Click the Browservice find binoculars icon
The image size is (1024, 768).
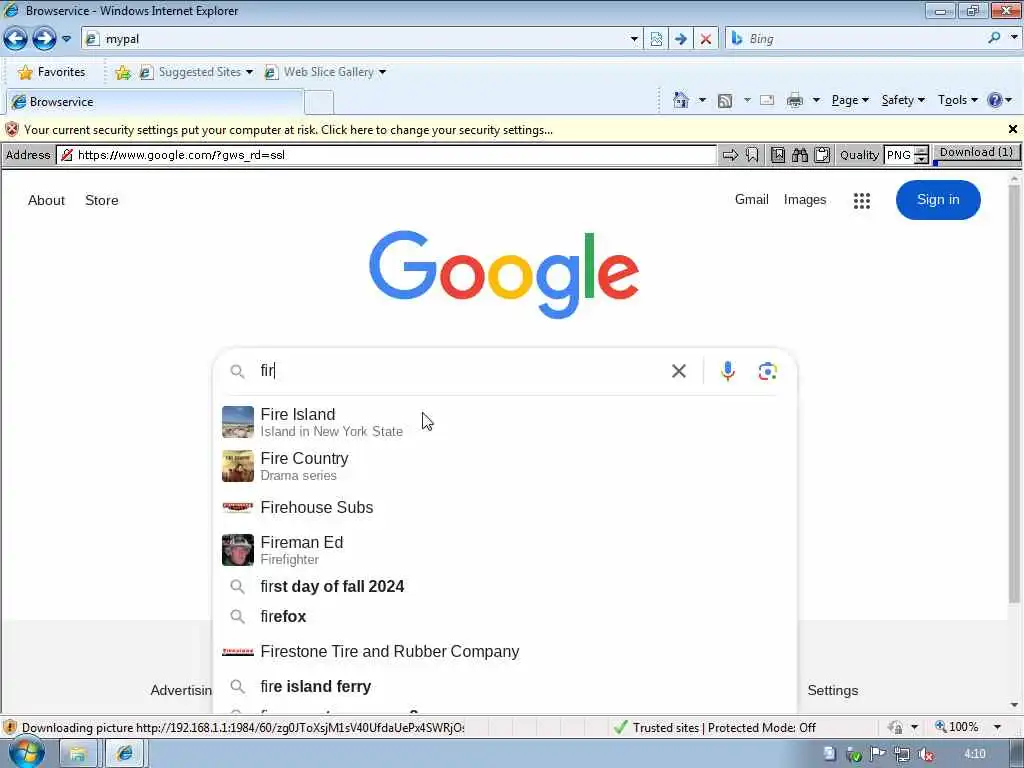(x=800, y=155)
